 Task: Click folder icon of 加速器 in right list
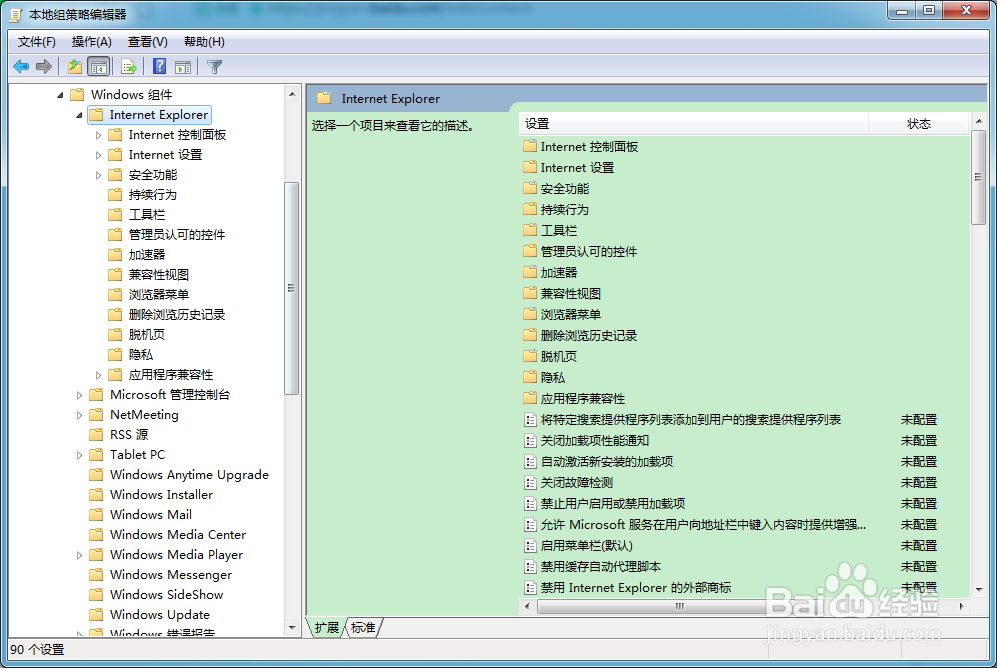tap(530, 272)
